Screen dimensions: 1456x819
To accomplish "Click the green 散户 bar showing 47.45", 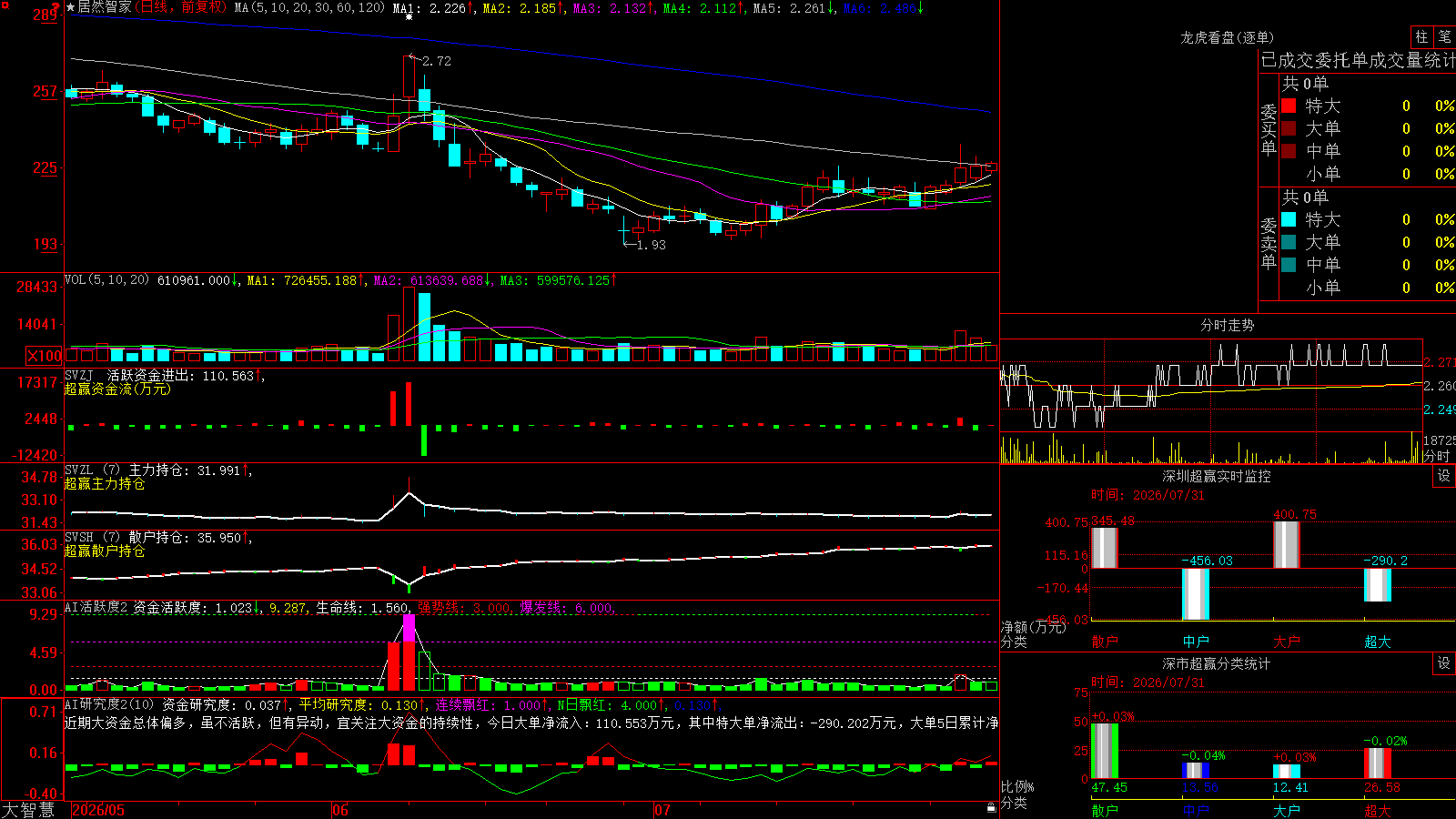I will [x=1104, y=751].
